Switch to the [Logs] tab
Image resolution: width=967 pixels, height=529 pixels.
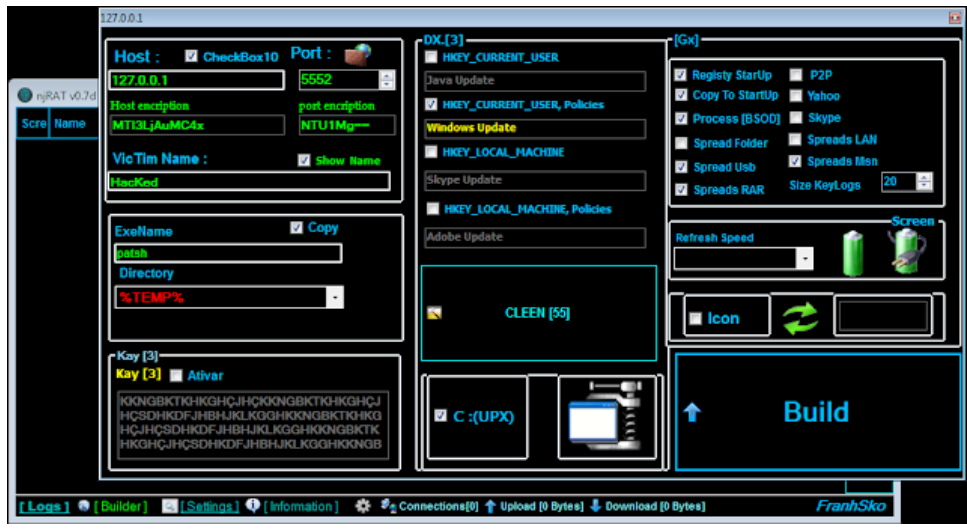[x=44, y=507]
